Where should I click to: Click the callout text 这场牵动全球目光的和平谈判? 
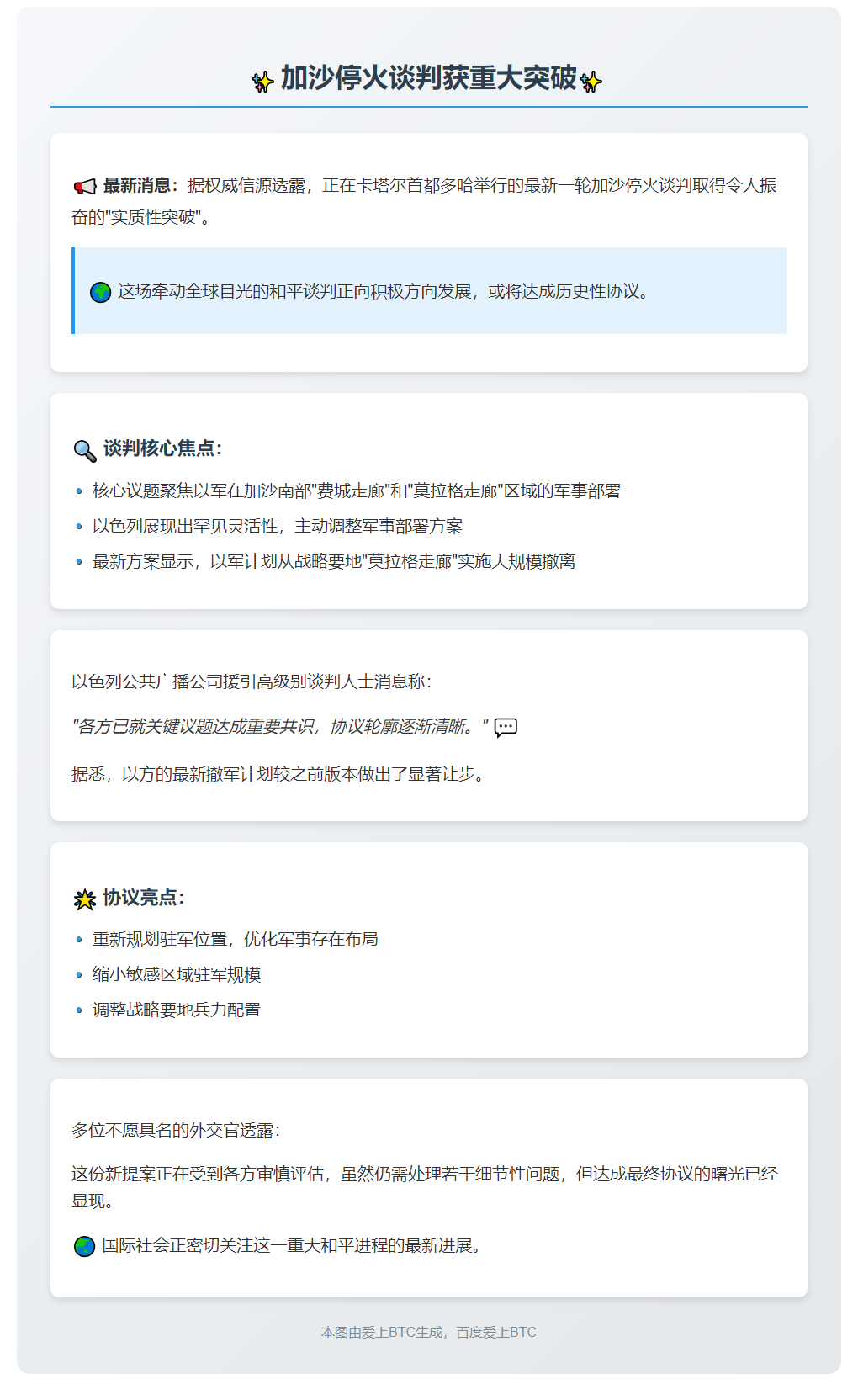click(385, 291)
